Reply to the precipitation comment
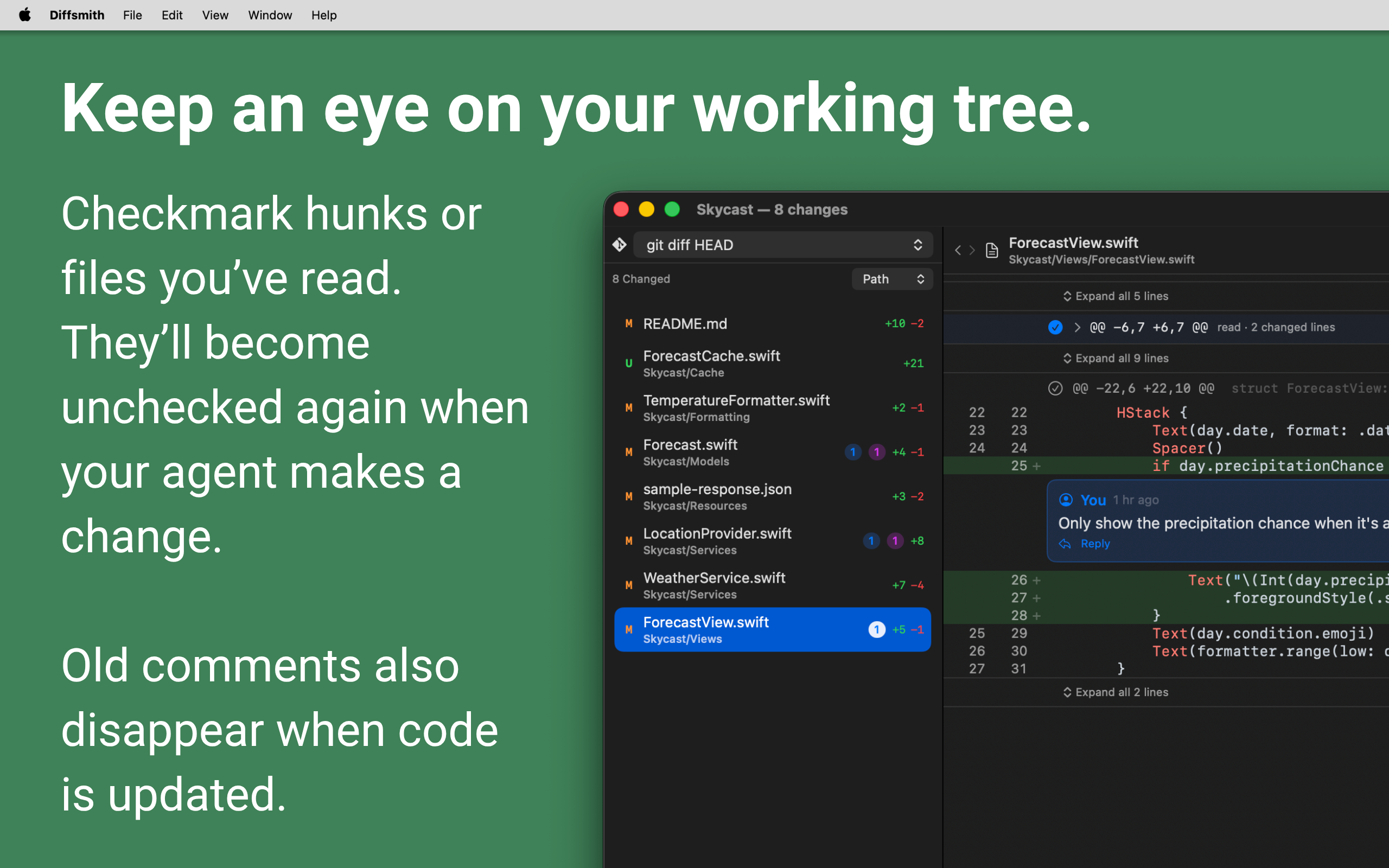 tap(1094, 544)
